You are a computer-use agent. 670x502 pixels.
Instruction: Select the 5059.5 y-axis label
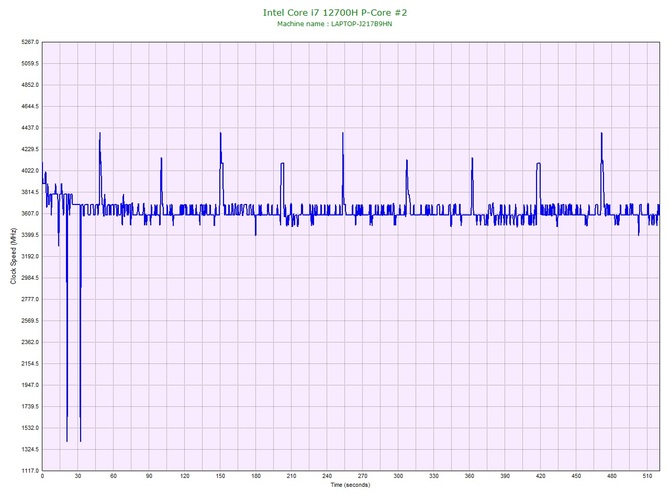click(x=30, y=63)
